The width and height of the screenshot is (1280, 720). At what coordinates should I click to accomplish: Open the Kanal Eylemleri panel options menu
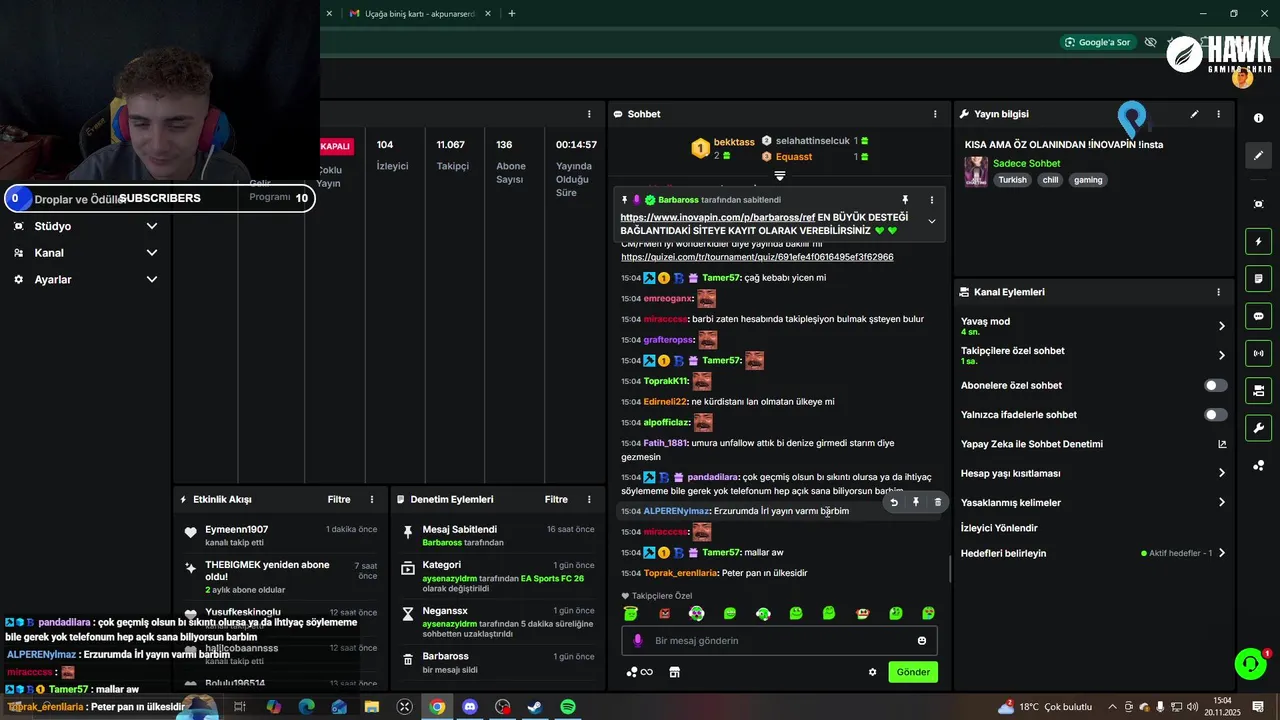[1218, 292]
